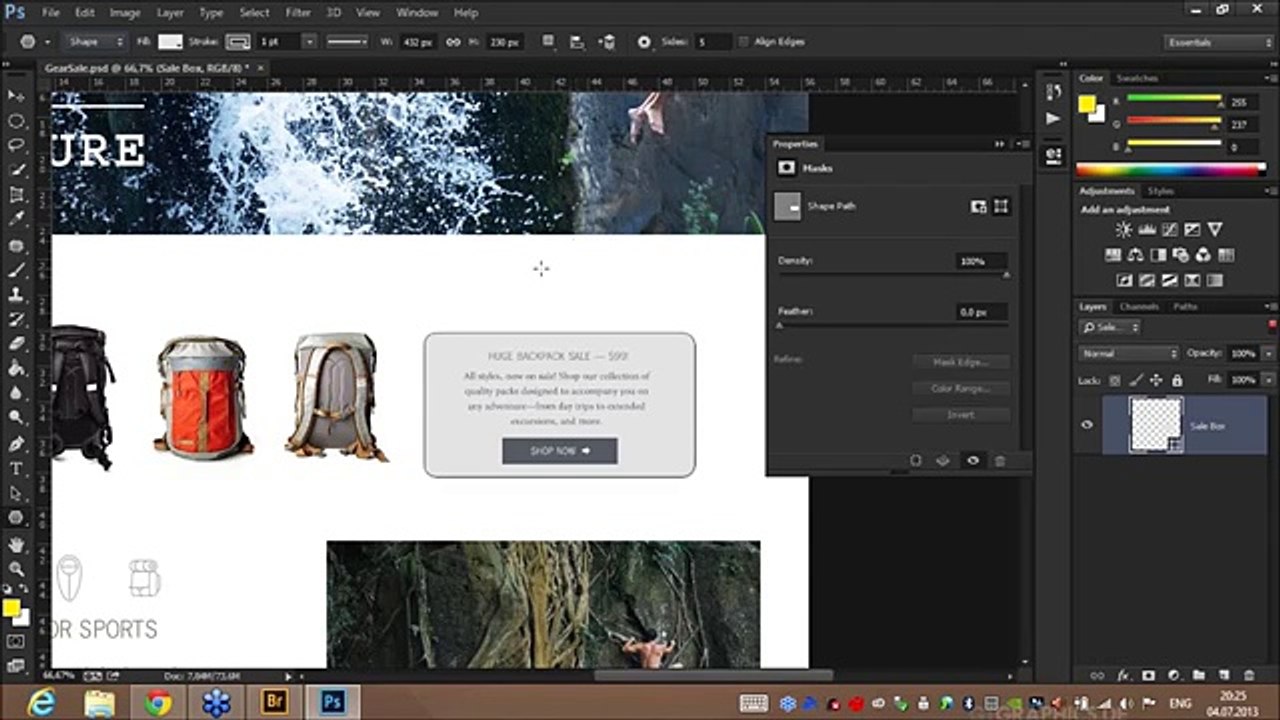Select the Blur tool
The image size is (1280, 720).
tap(16, 394)
